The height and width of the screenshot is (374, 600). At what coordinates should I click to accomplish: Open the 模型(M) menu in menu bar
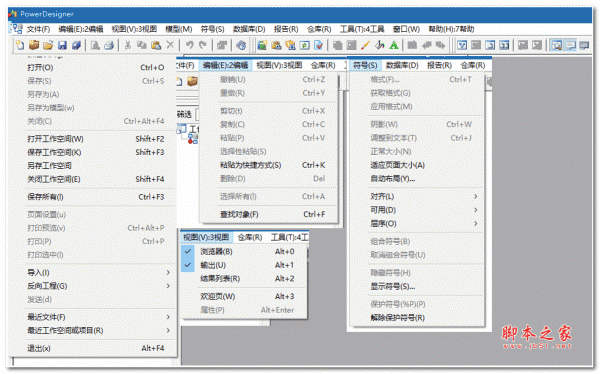point(179,29)
